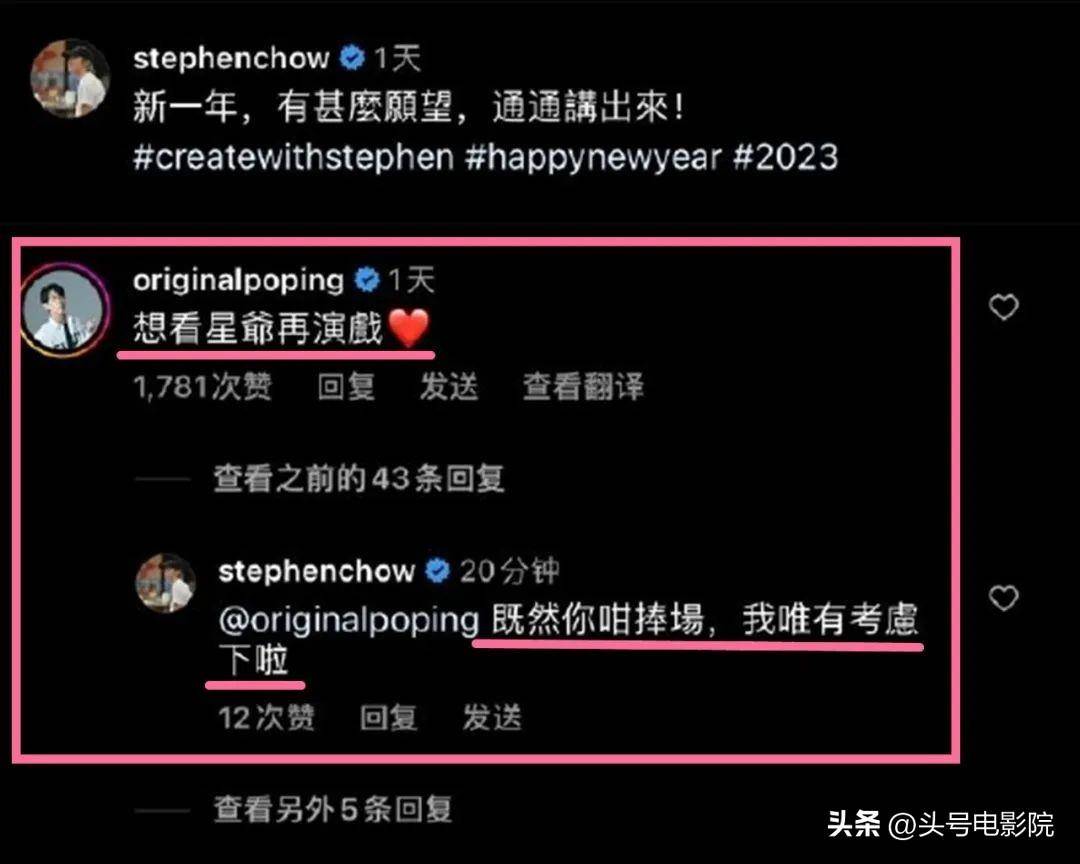This screenshot has height=864, width=1080.
Task: Open originalpoping's profile avatar
Action: pos(64,309)
